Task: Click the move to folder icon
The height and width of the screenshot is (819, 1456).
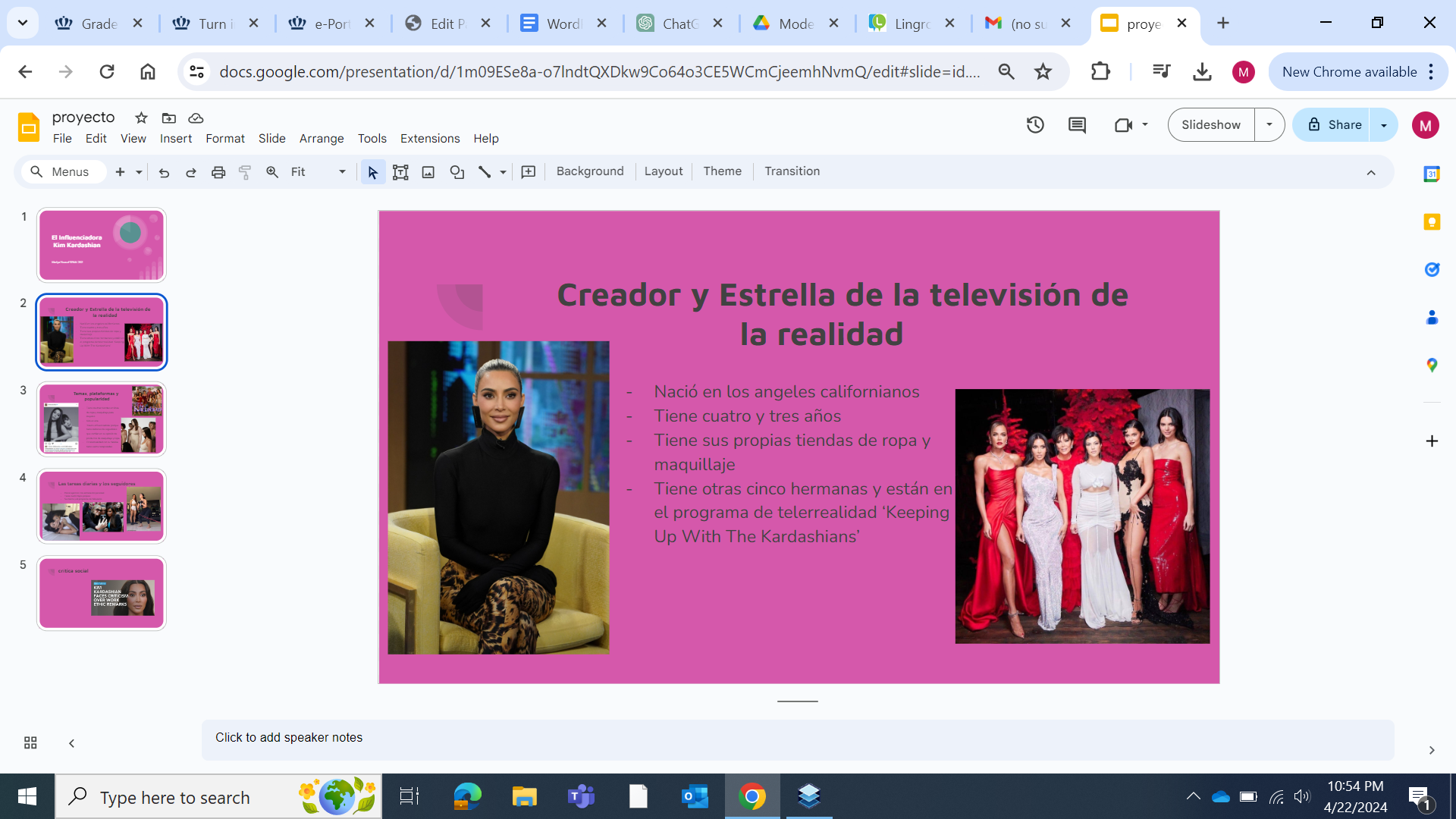Action: pos(169,118)
